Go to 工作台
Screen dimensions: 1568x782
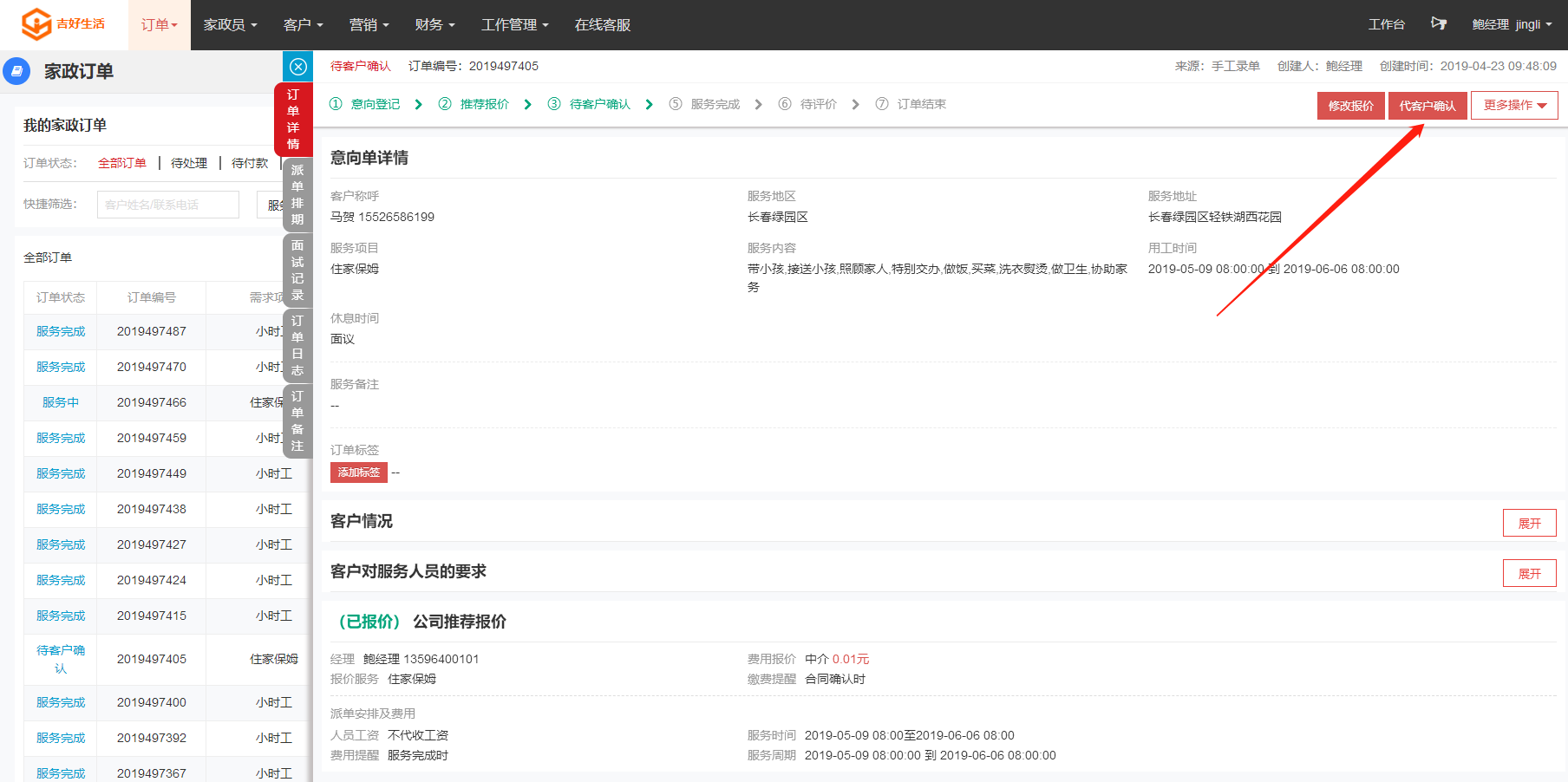point(1386,24)
